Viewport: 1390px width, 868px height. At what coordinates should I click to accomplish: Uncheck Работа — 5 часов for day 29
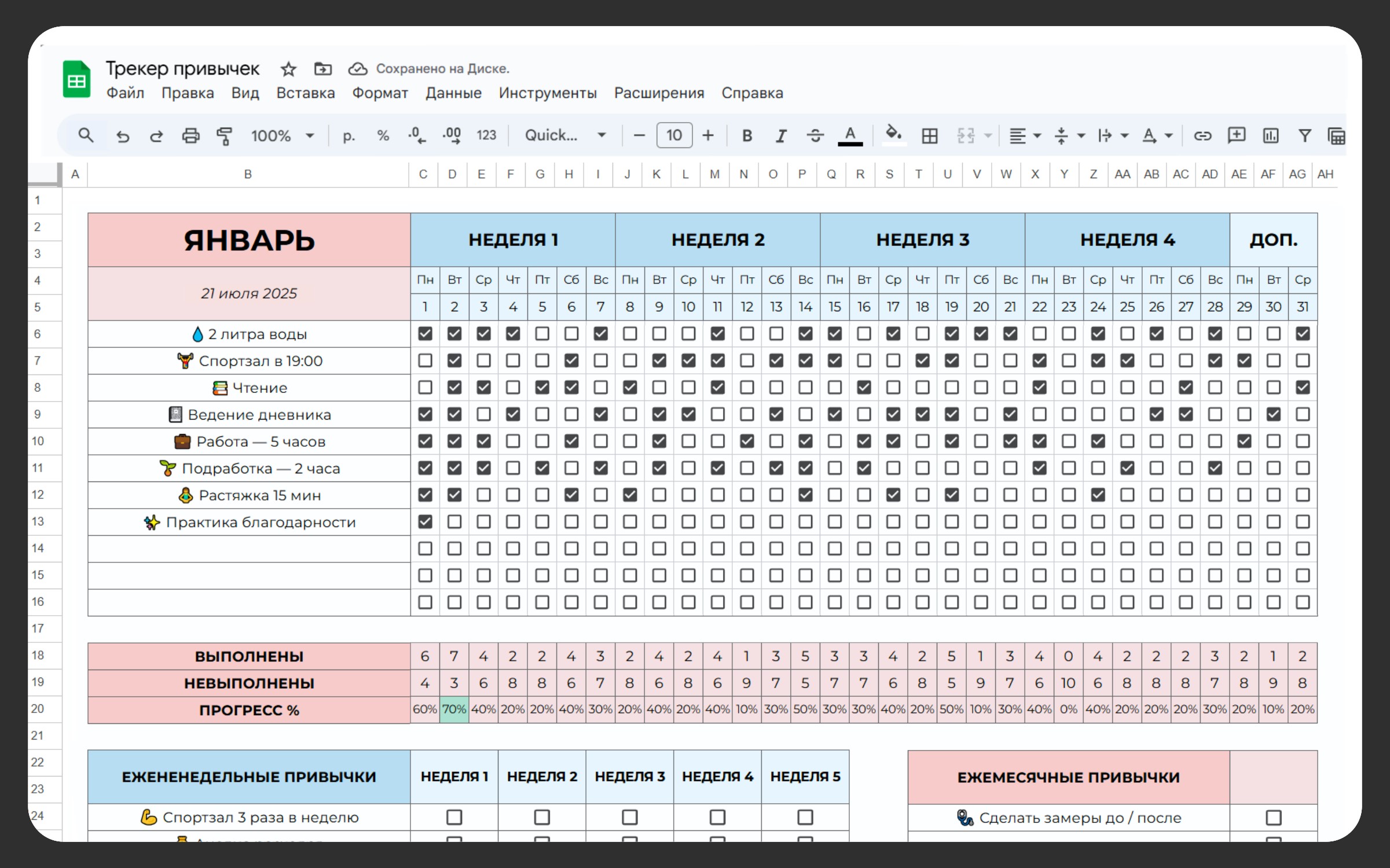[1244, 441]
